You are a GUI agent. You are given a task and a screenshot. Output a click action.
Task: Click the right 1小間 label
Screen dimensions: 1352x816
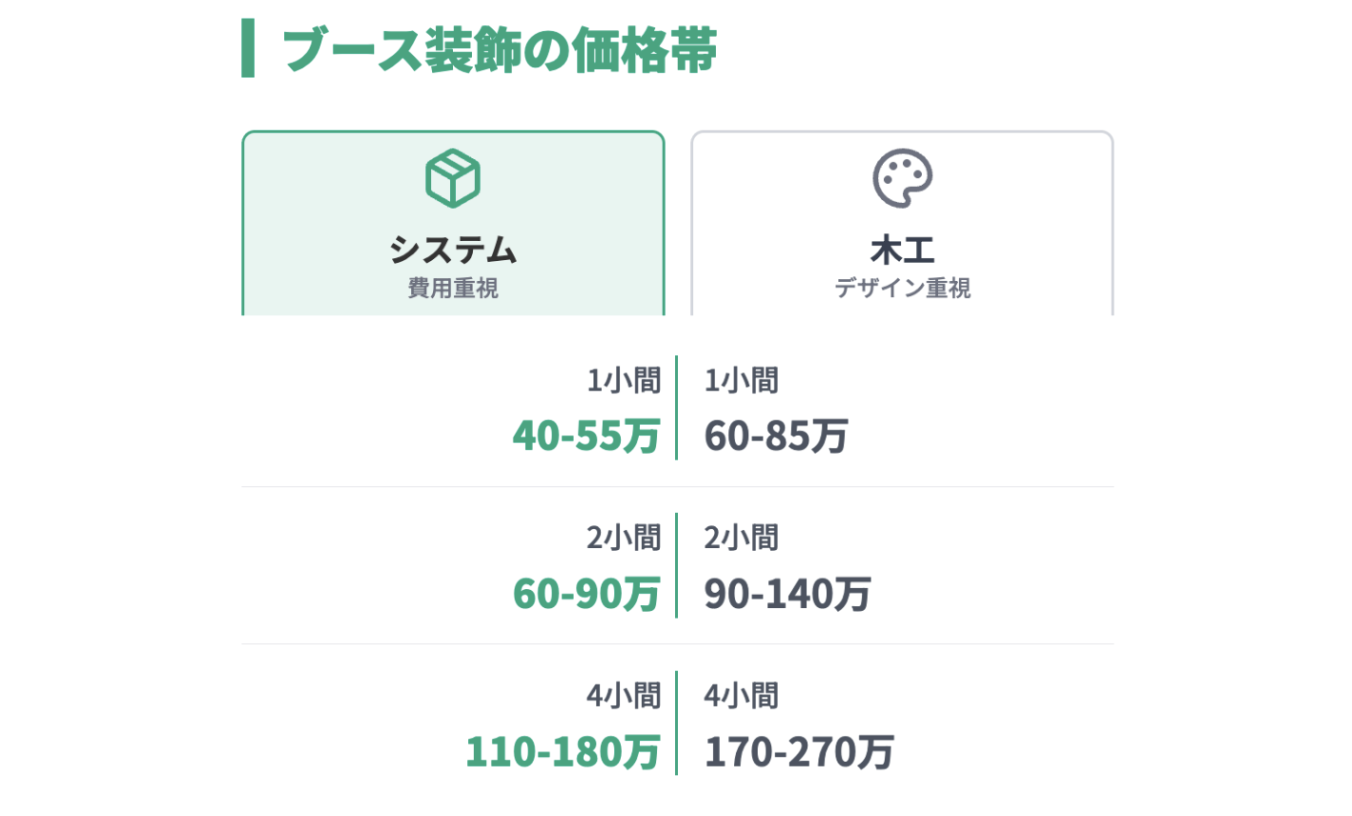[741, 381]
